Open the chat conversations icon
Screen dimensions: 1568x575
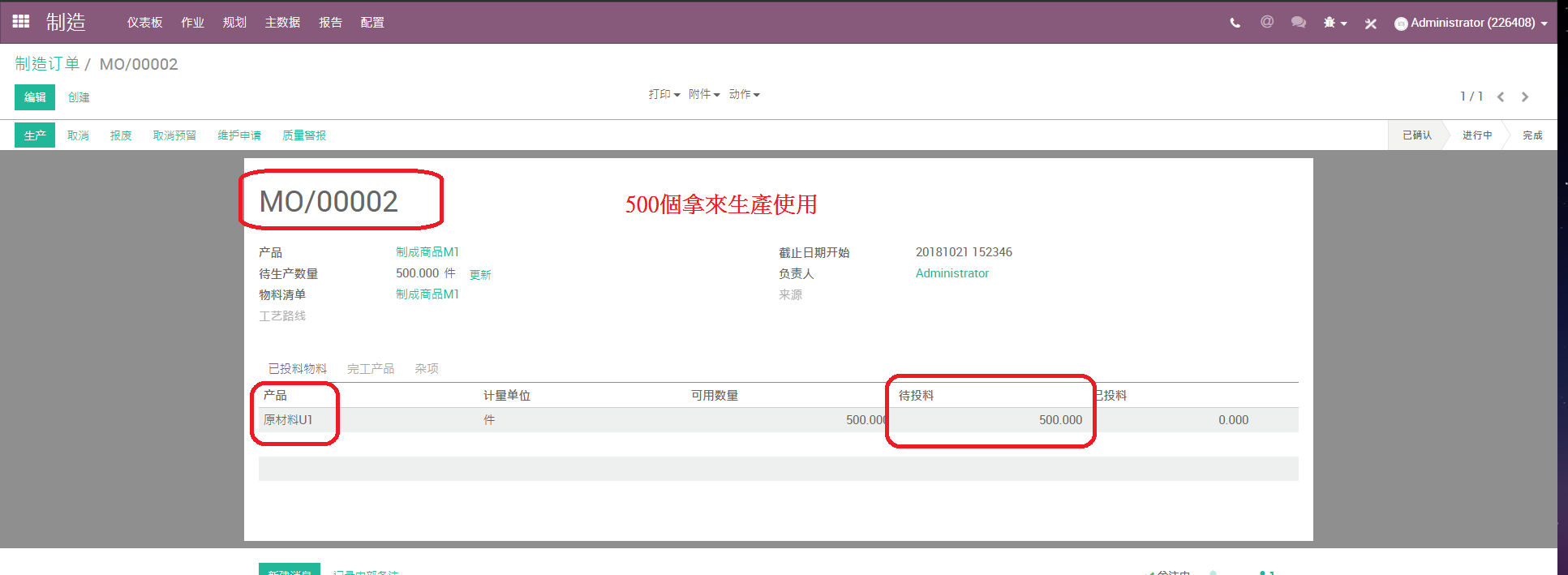coord(1298,23)
